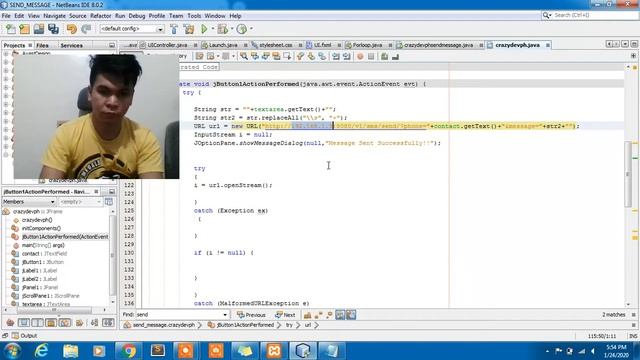Switch to the crazydevphsendmessage.java tab
Viewport: 640px width, 360px height.
point(438,45)
